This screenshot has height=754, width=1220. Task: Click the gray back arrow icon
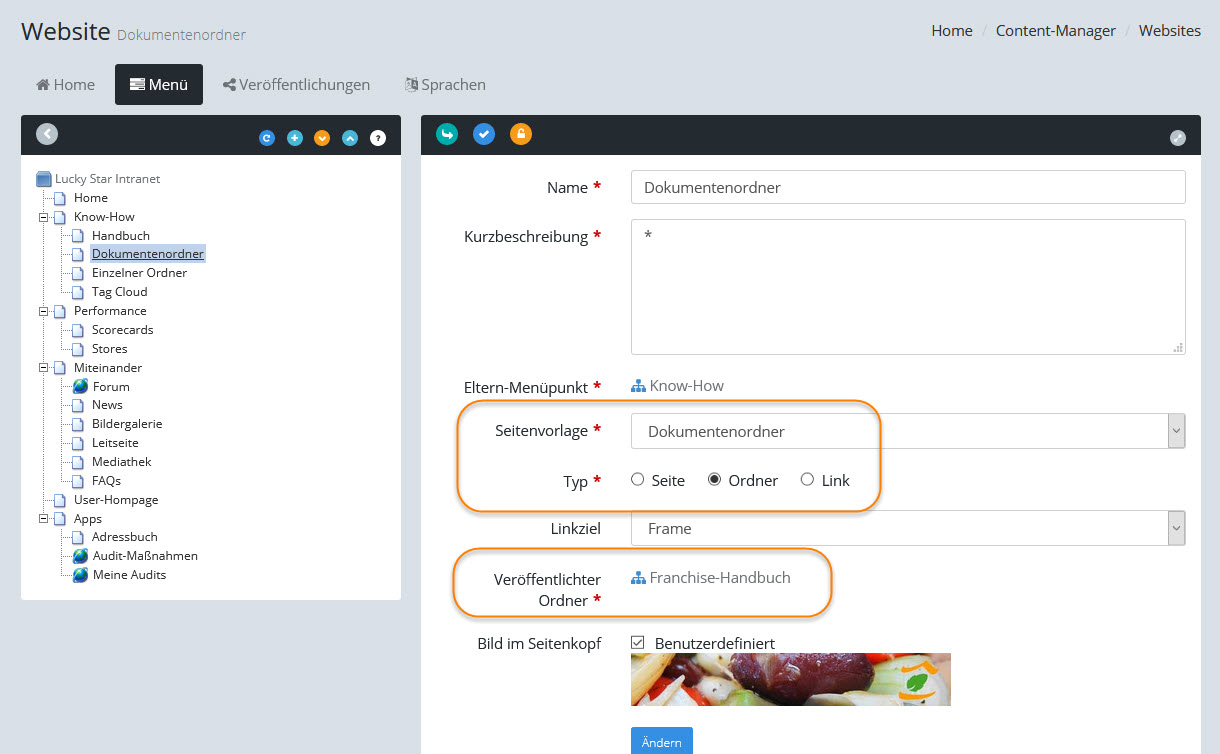[x=47, y=134]
